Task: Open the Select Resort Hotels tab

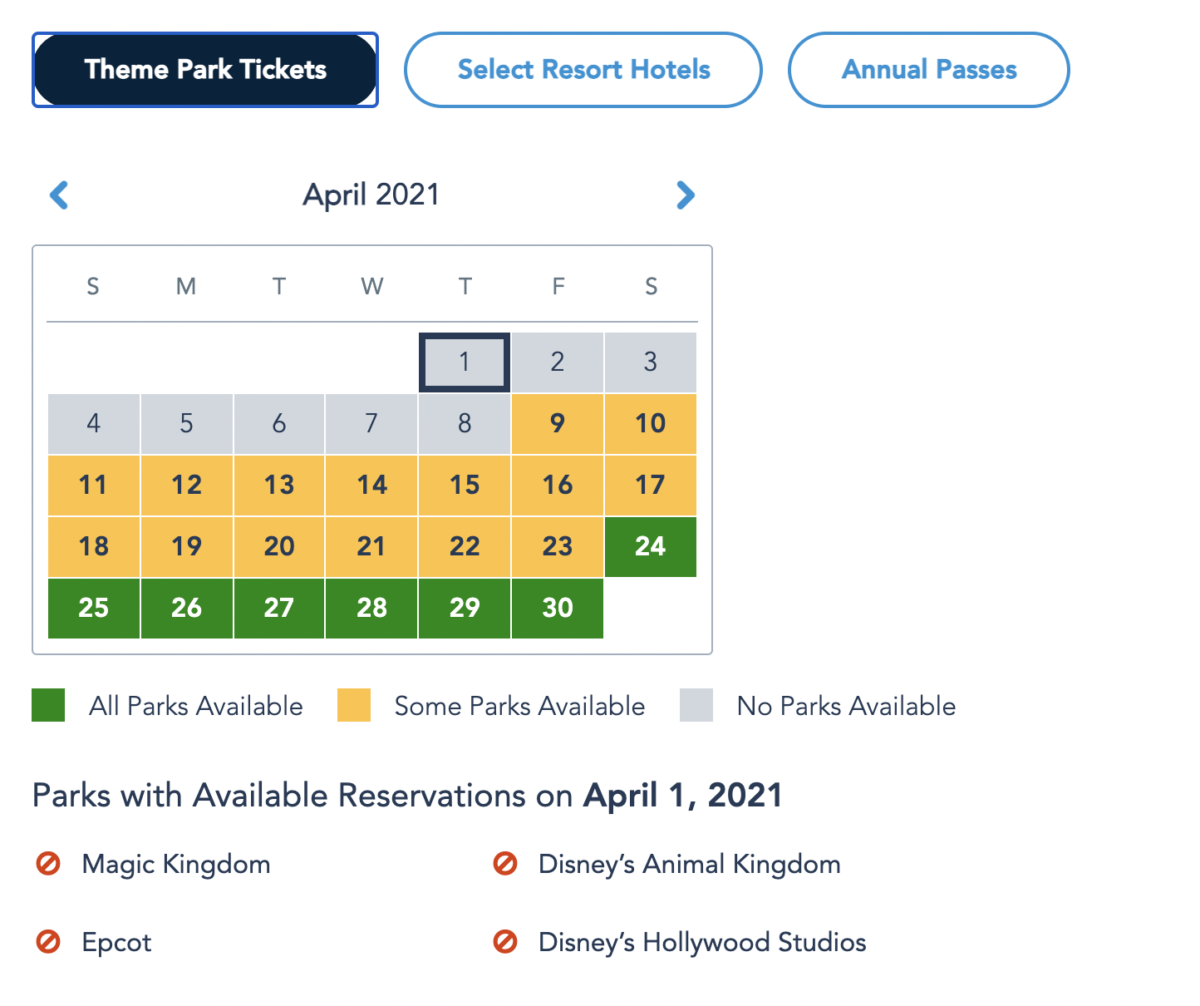Action: [x=583, y=70]
